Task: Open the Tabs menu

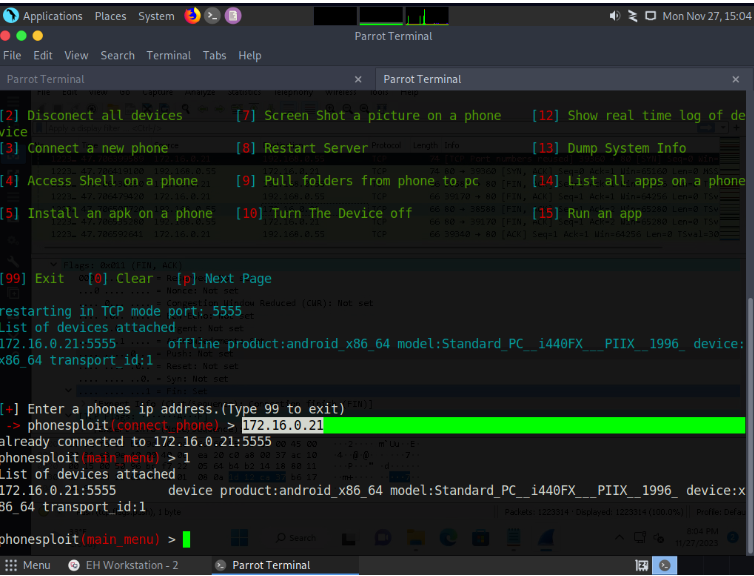Action: point(214,55)
